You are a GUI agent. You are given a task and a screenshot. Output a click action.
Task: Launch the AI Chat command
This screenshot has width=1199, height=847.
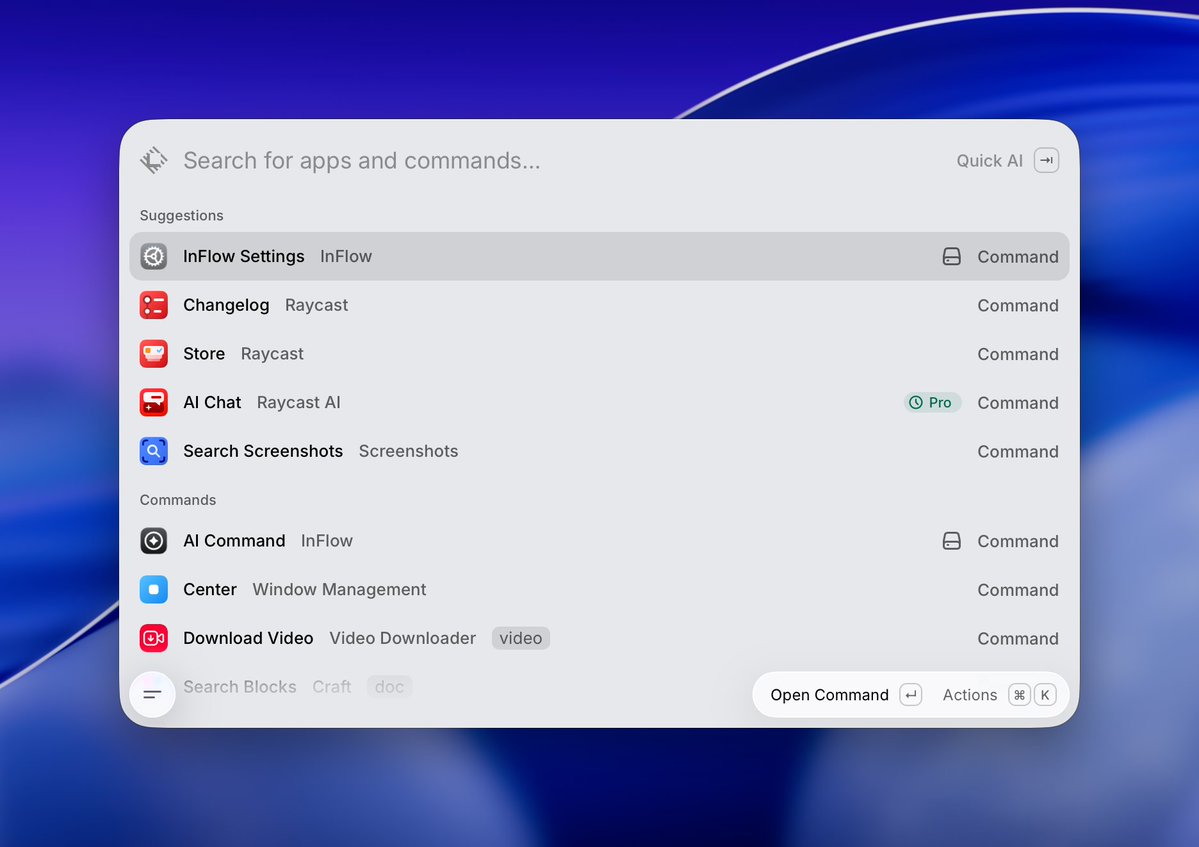tap(599, 402)
